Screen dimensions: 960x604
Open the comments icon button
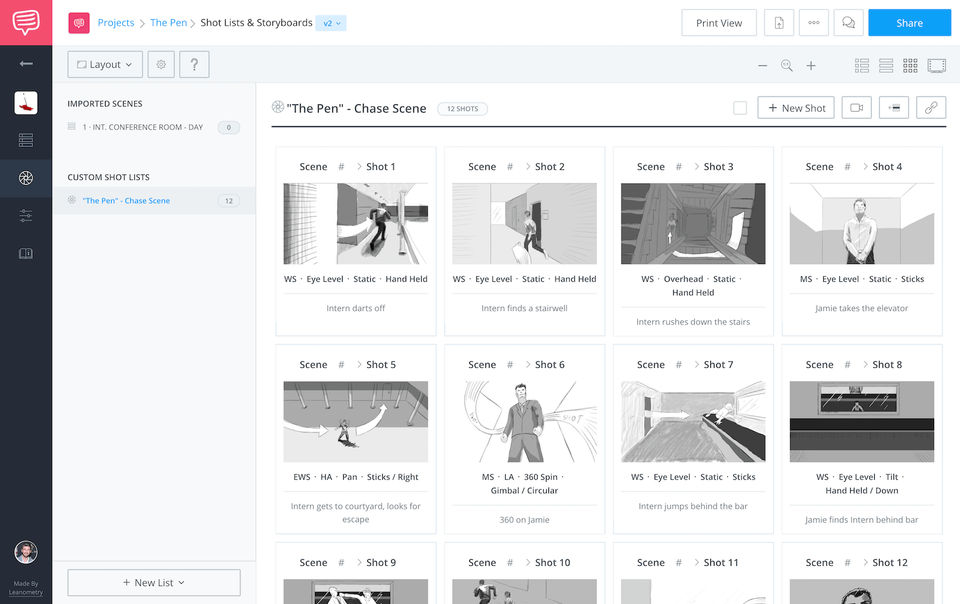[849, 23]
